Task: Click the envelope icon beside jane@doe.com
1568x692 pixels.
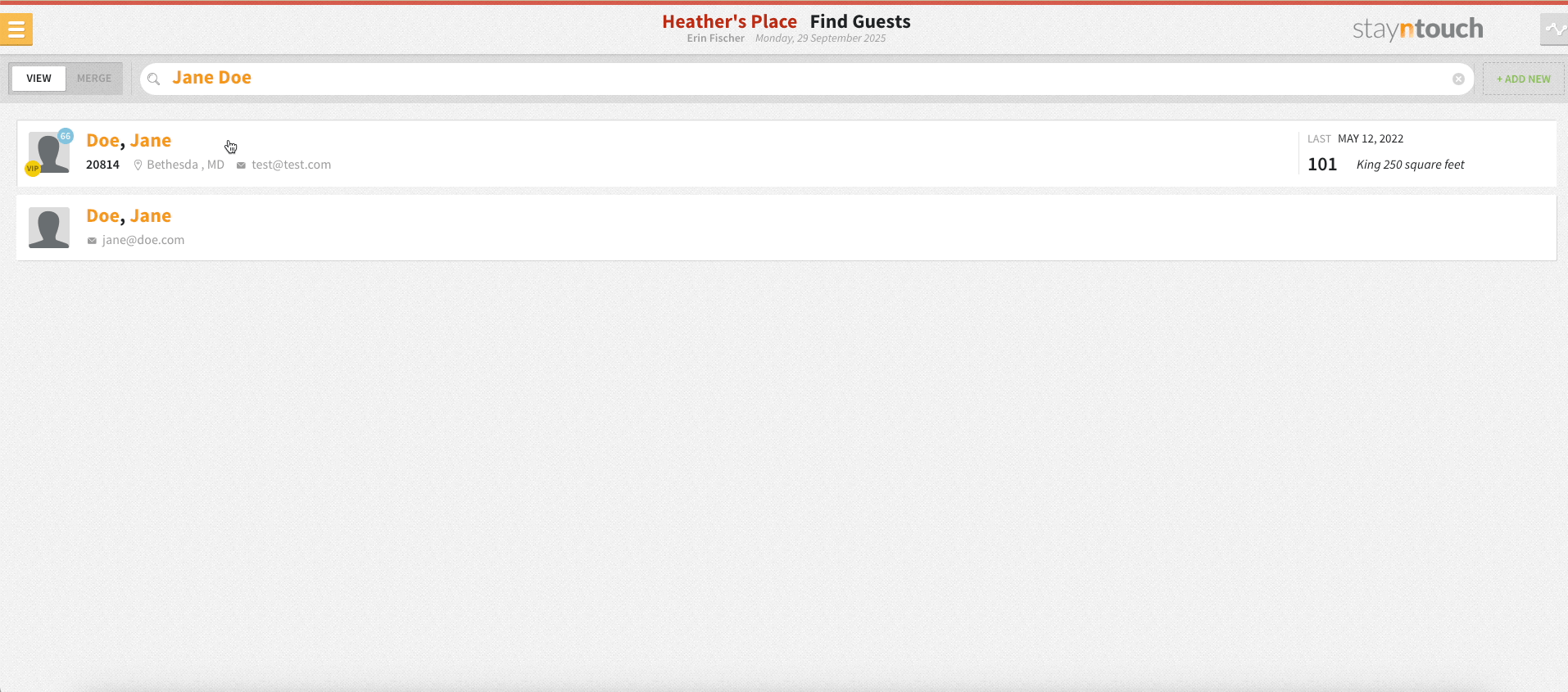Action: point(92,241)
